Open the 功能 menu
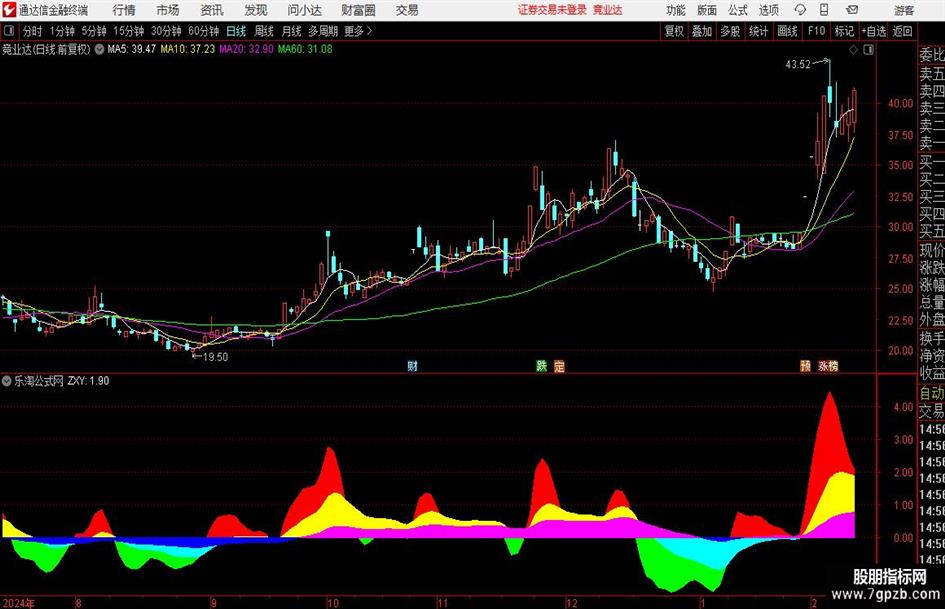 (x=676, y=10)
